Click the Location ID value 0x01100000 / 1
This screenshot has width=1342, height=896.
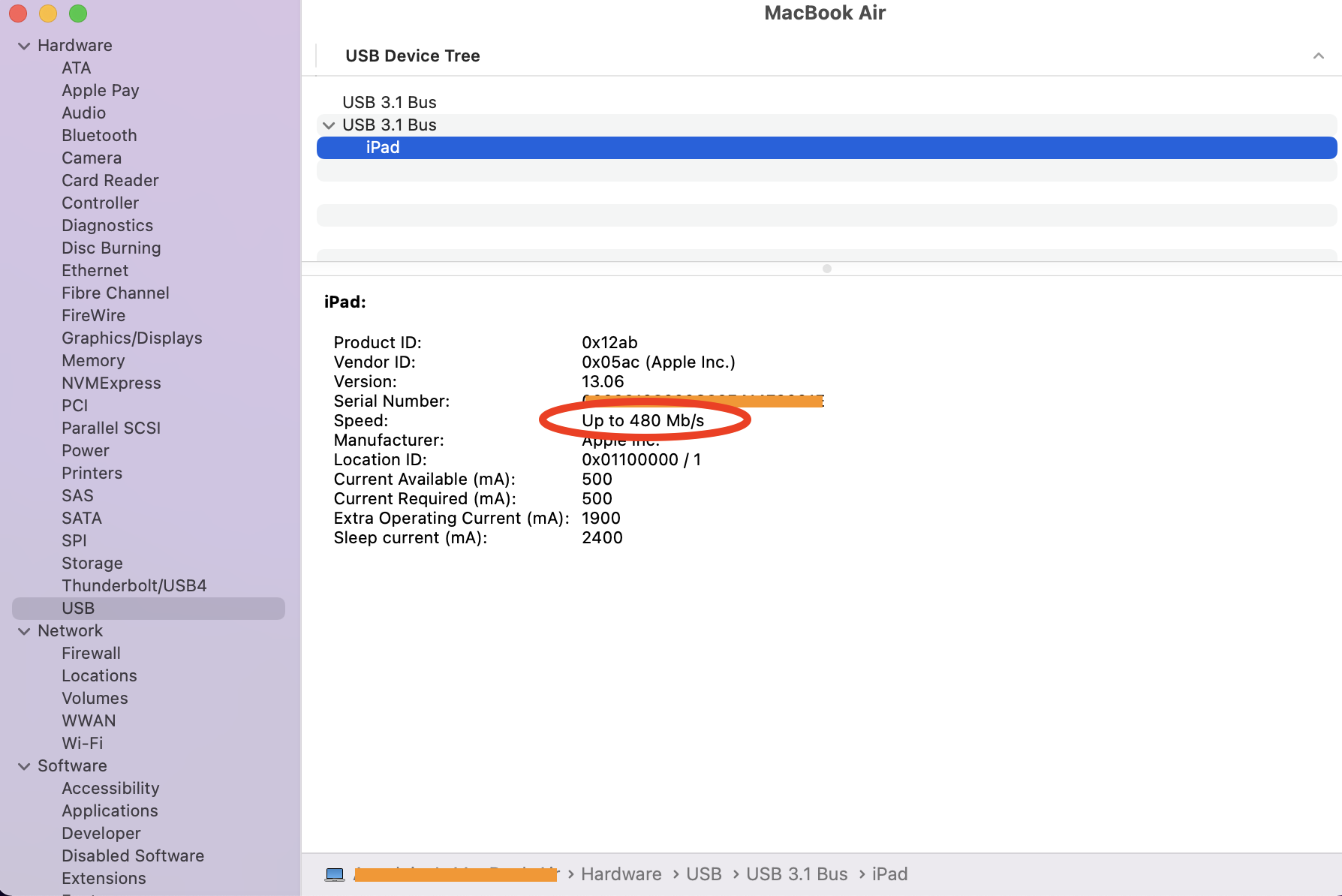[x=642, y=460]
